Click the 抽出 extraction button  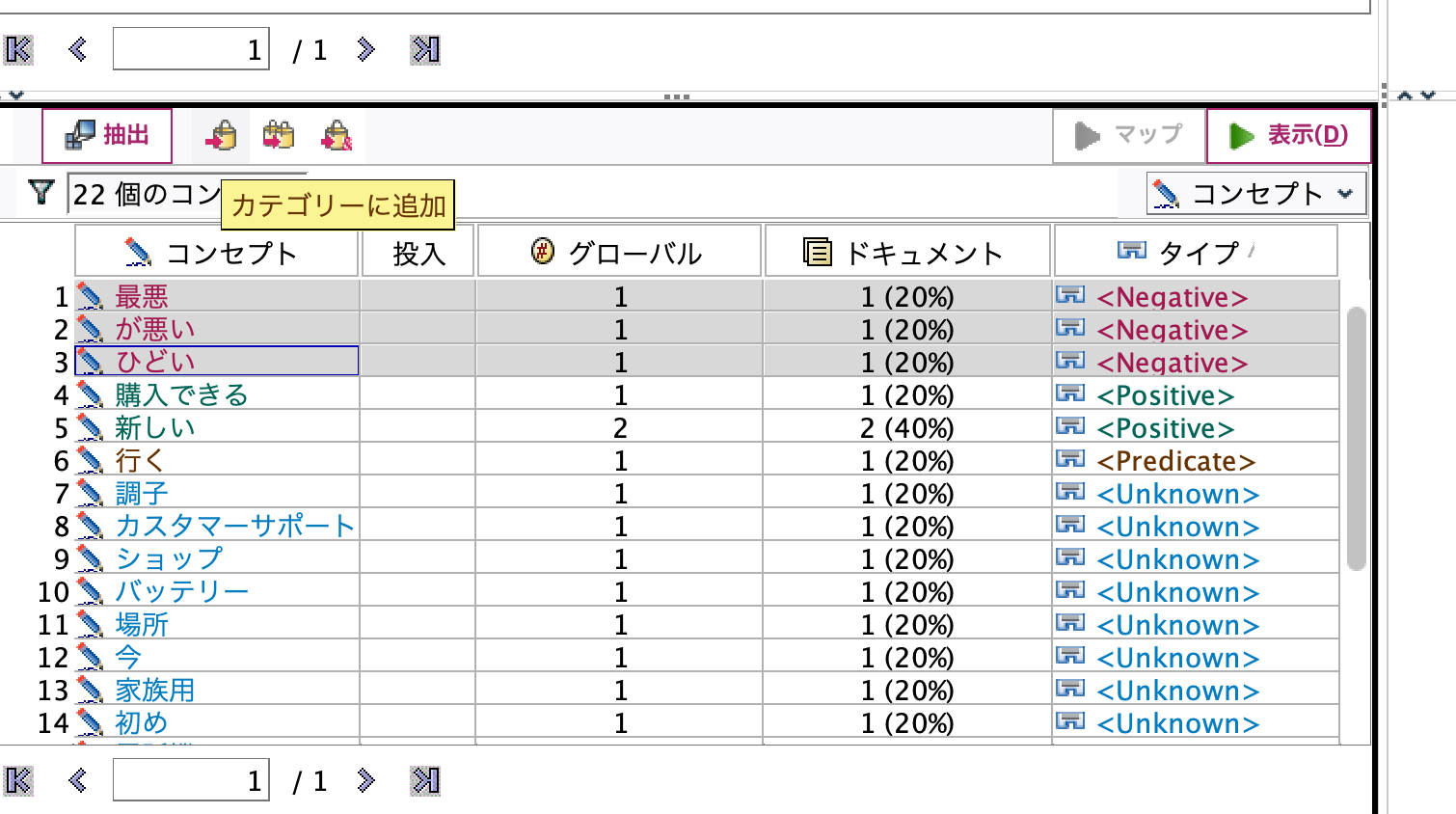tap(107, 135)
